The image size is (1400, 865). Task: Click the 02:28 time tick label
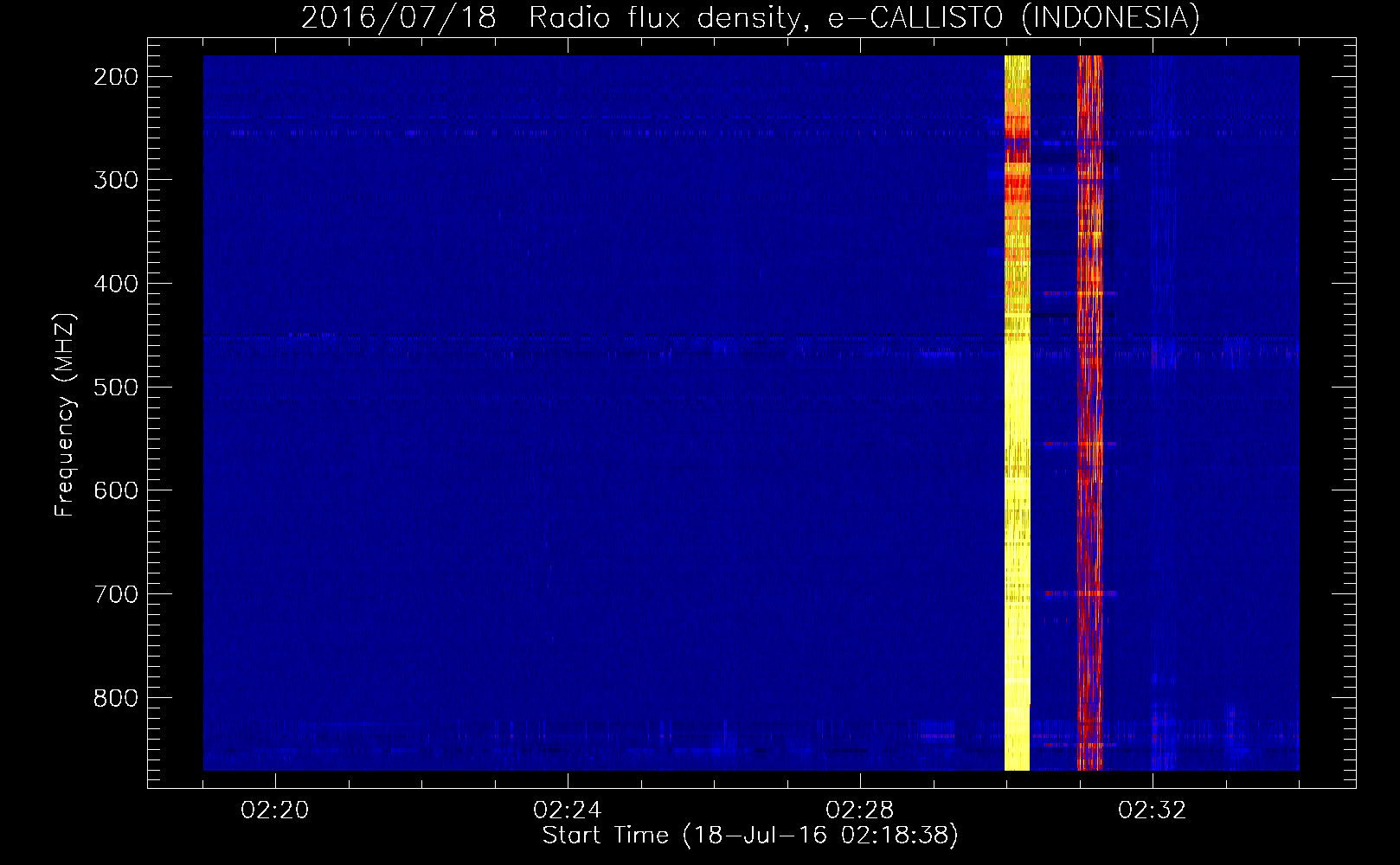coord(860,811)
